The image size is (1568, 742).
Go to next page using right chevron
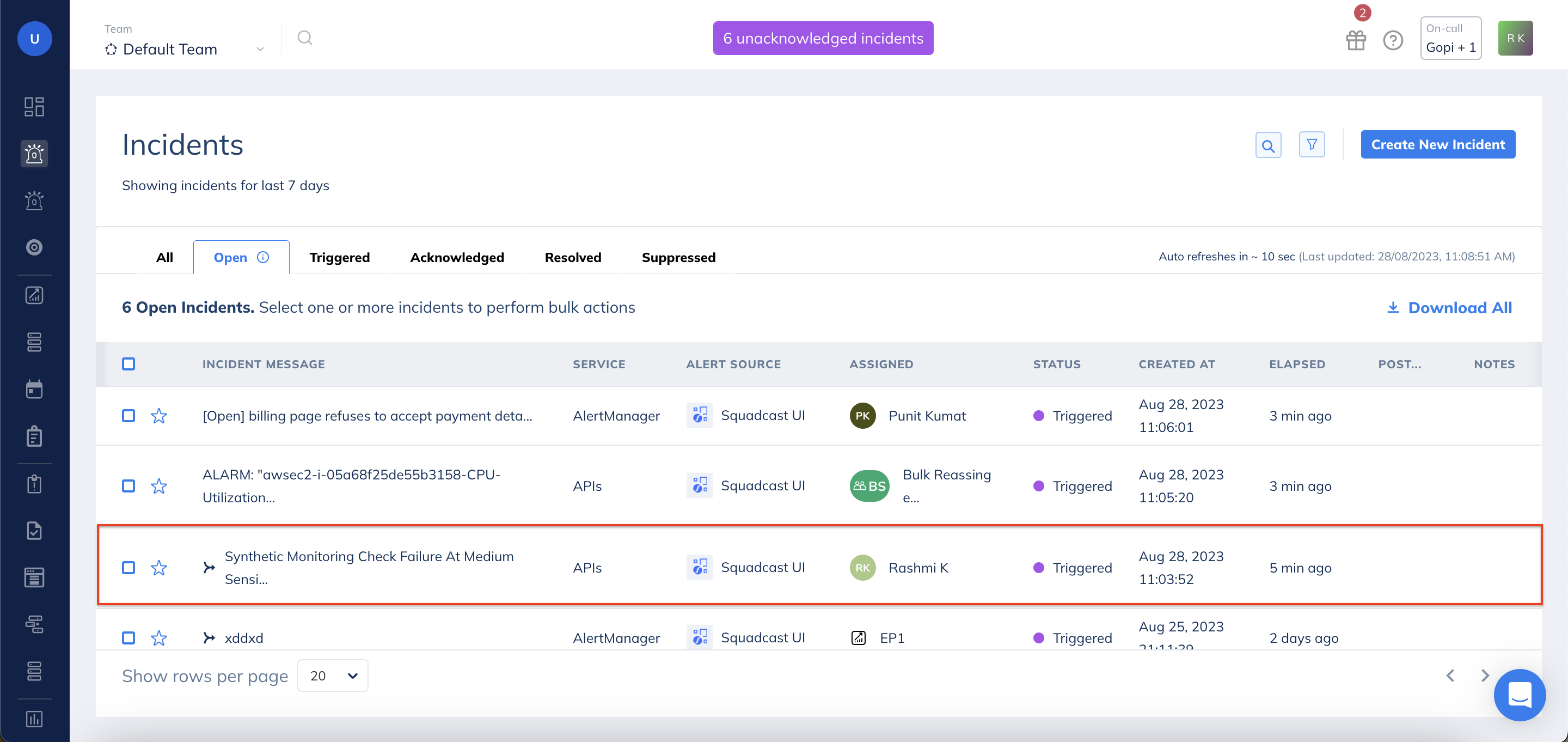click(1486, 676)
